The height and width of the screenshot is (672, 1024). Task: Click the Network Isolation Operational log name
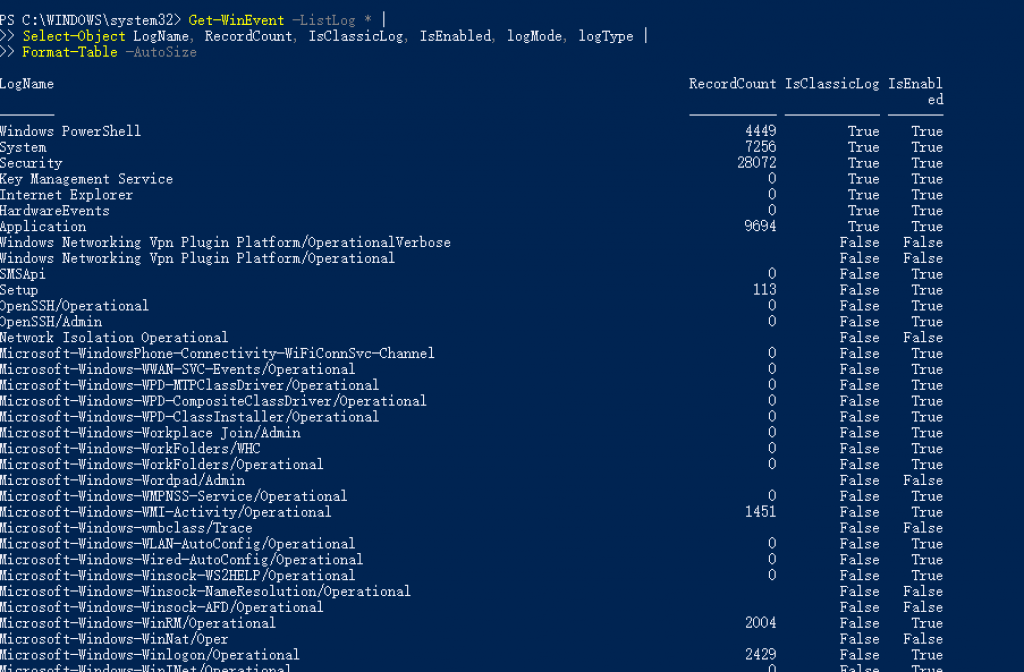[114, 338]
